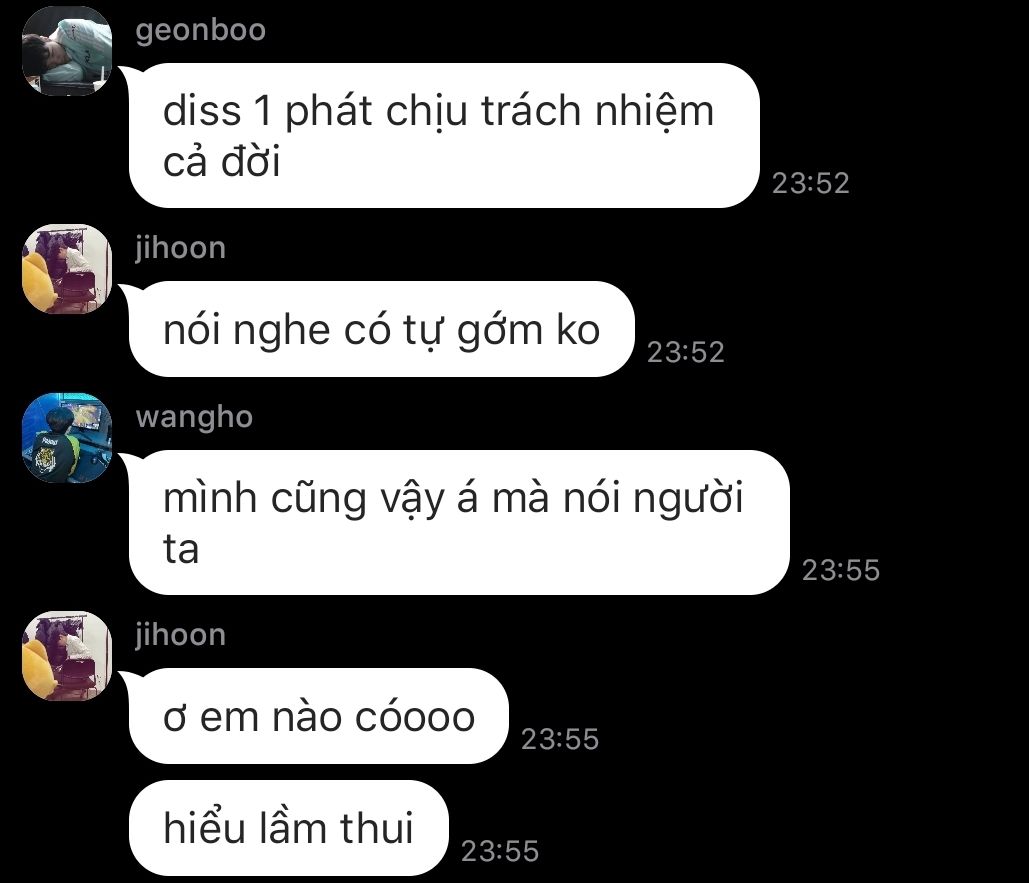Click the 23:55 timestamp beside wangho's message
The width and height of the screenshot is (1029, 883).
click(x=841, y=570)
